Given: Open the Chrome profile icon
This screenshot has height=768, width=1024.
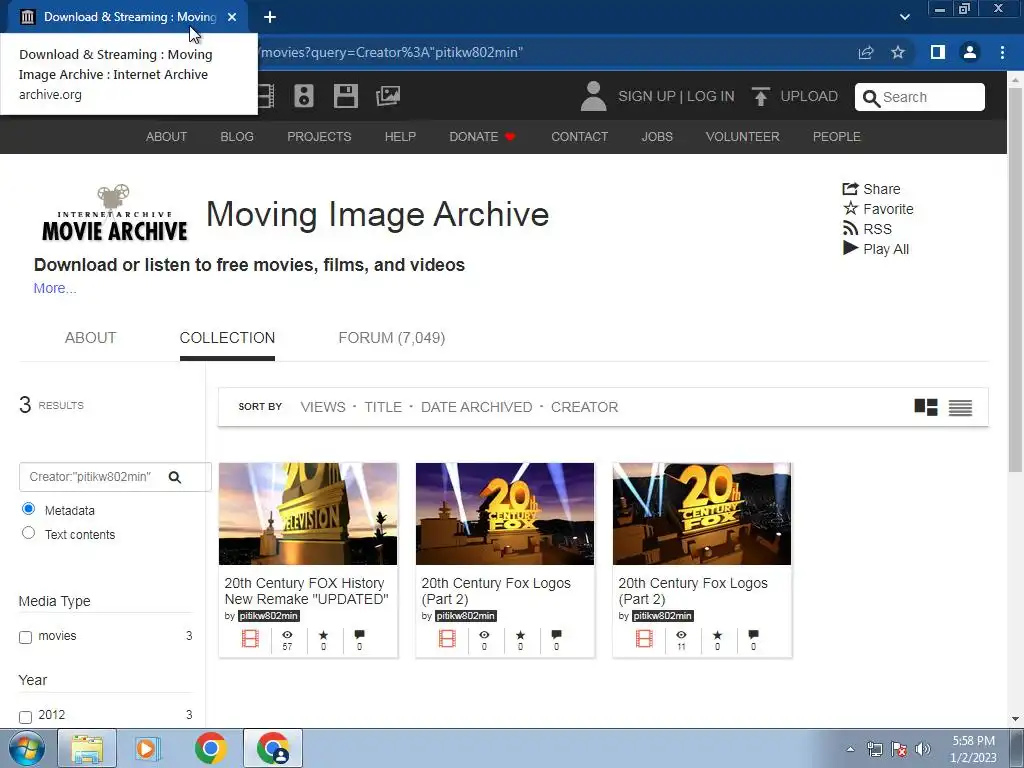Looking at the screenshot, I should [x=970, y=52].
